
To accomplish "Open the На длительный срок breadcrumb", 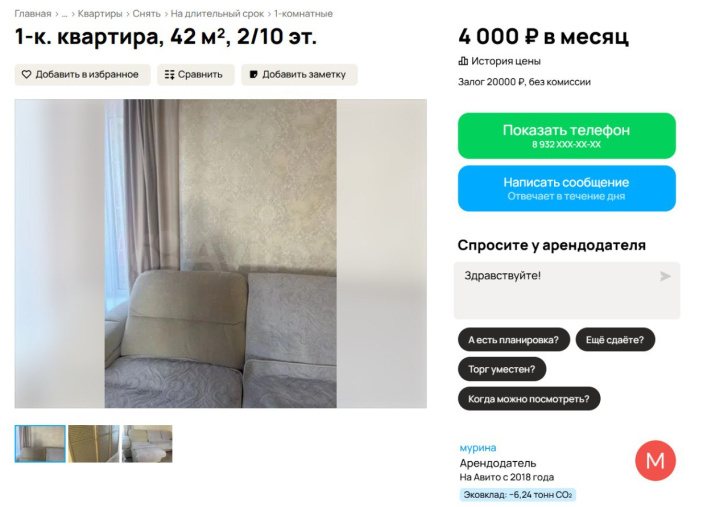I will click(217, 13).
